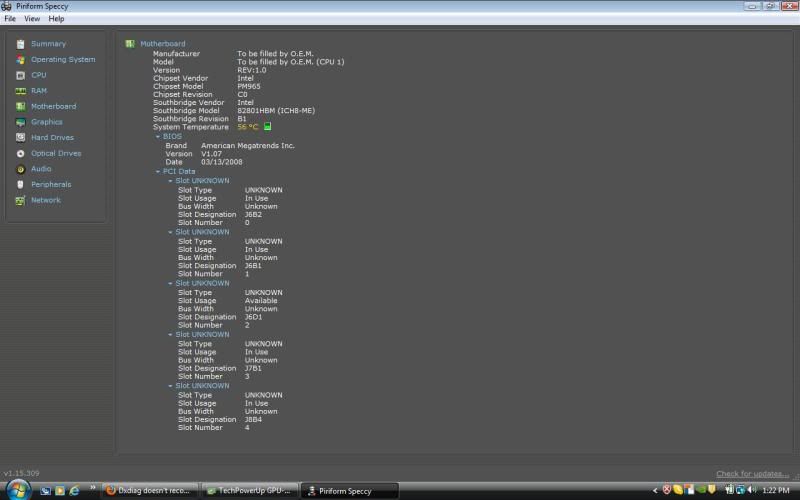Select the 56 °C temperature value
Image resolution: width=800 pixels, height=500 pixels.
(248, 127)
